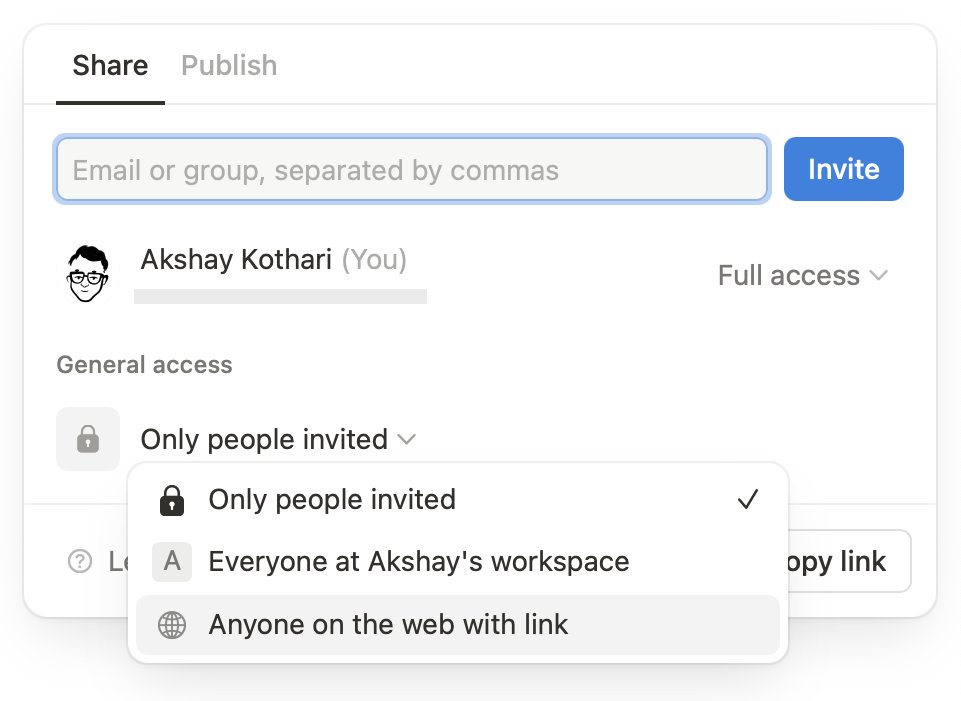961x701 pixels.
Task: Choose 'Everyone at Akshay's workspace' option
Action: tap(458, 561)
